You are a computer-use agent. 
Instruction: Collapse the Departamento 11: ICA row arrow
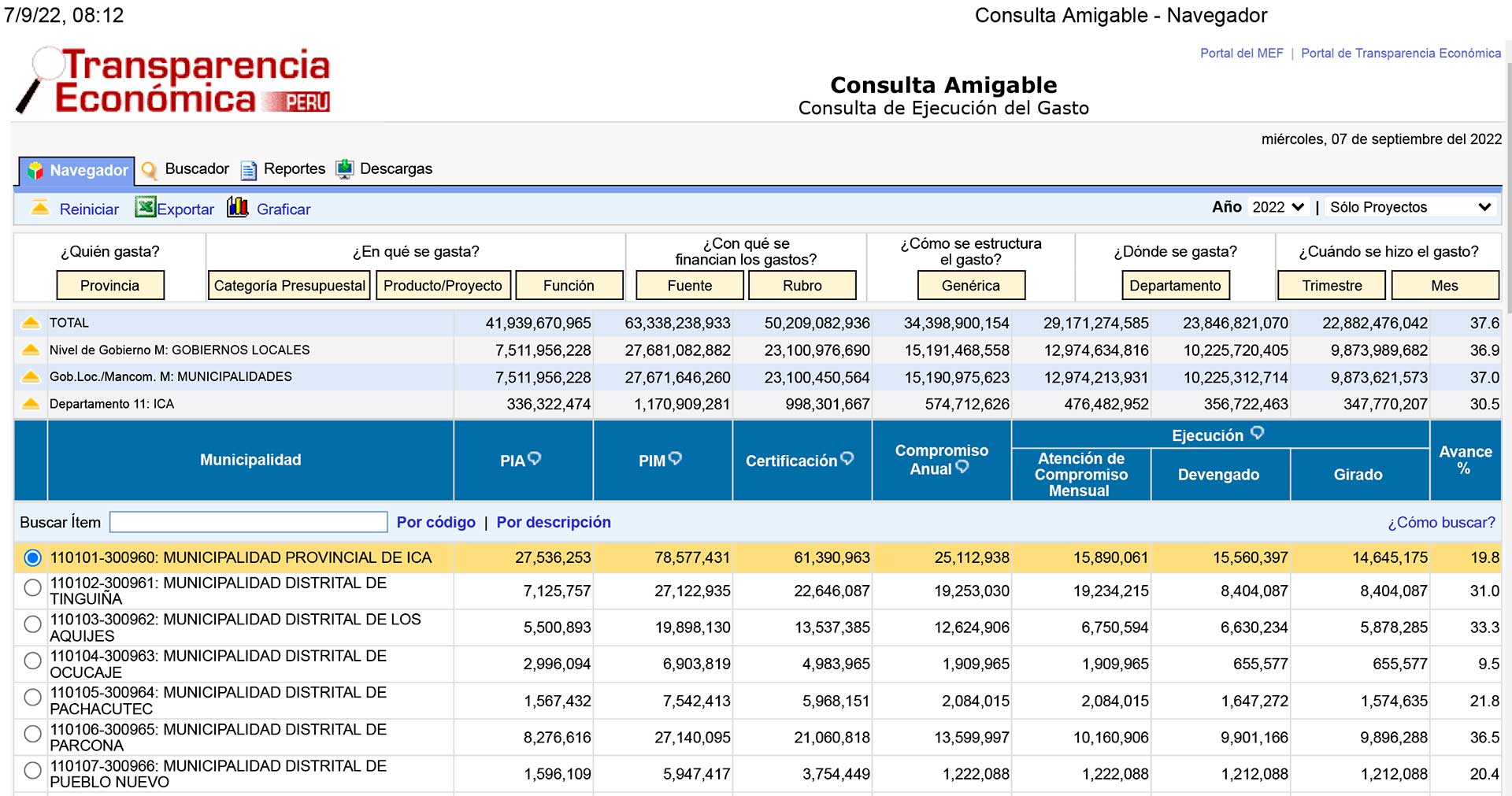point(31,404)
